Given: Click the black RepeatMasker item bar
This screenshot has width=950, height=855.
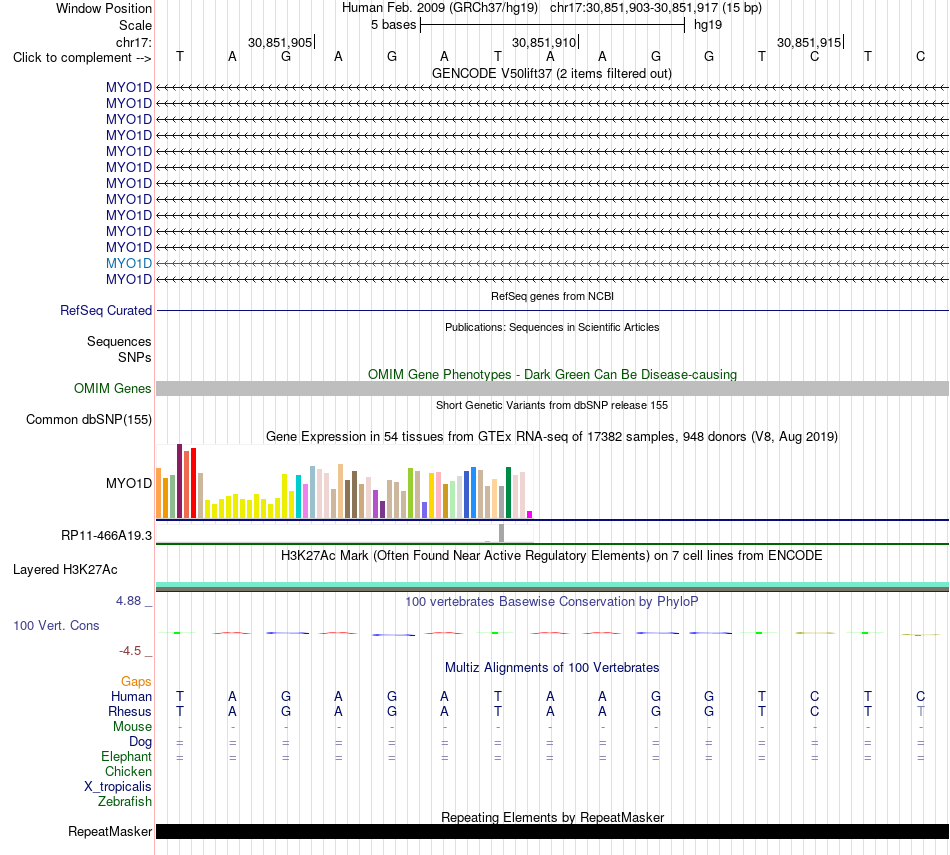Looking at the screenshot, I should pyautogui.click(x=552, y=831).
